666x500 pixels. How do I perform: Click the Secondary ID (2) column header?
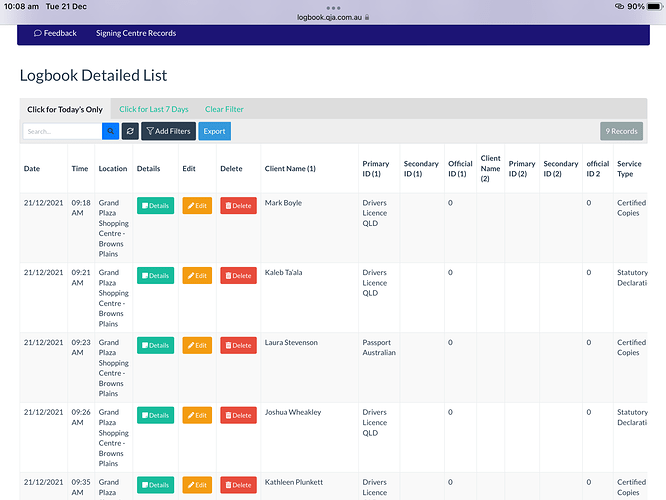(561, 169)
